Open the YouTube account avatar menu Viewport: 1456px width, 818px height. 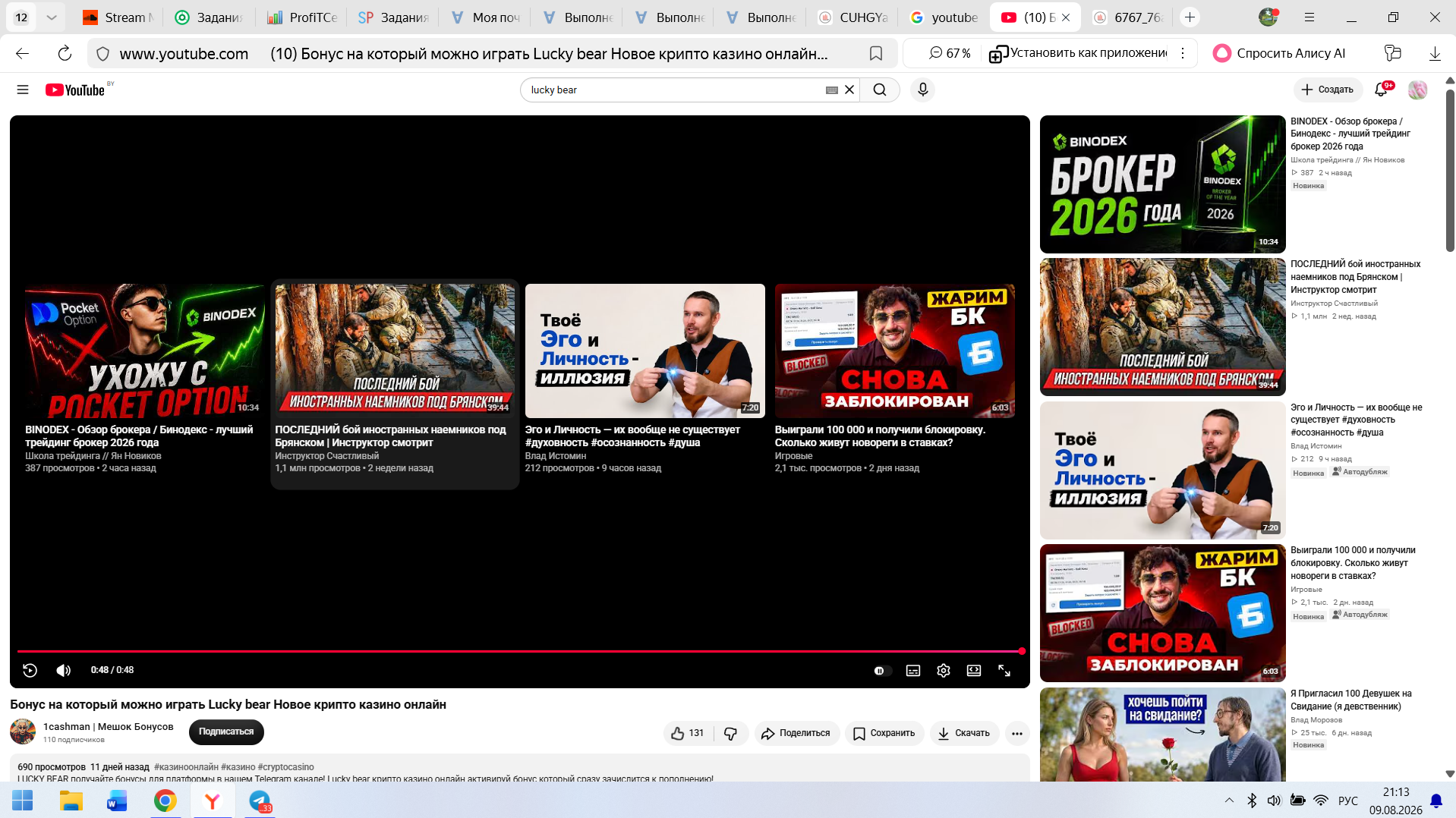[x=1417, y=90]
